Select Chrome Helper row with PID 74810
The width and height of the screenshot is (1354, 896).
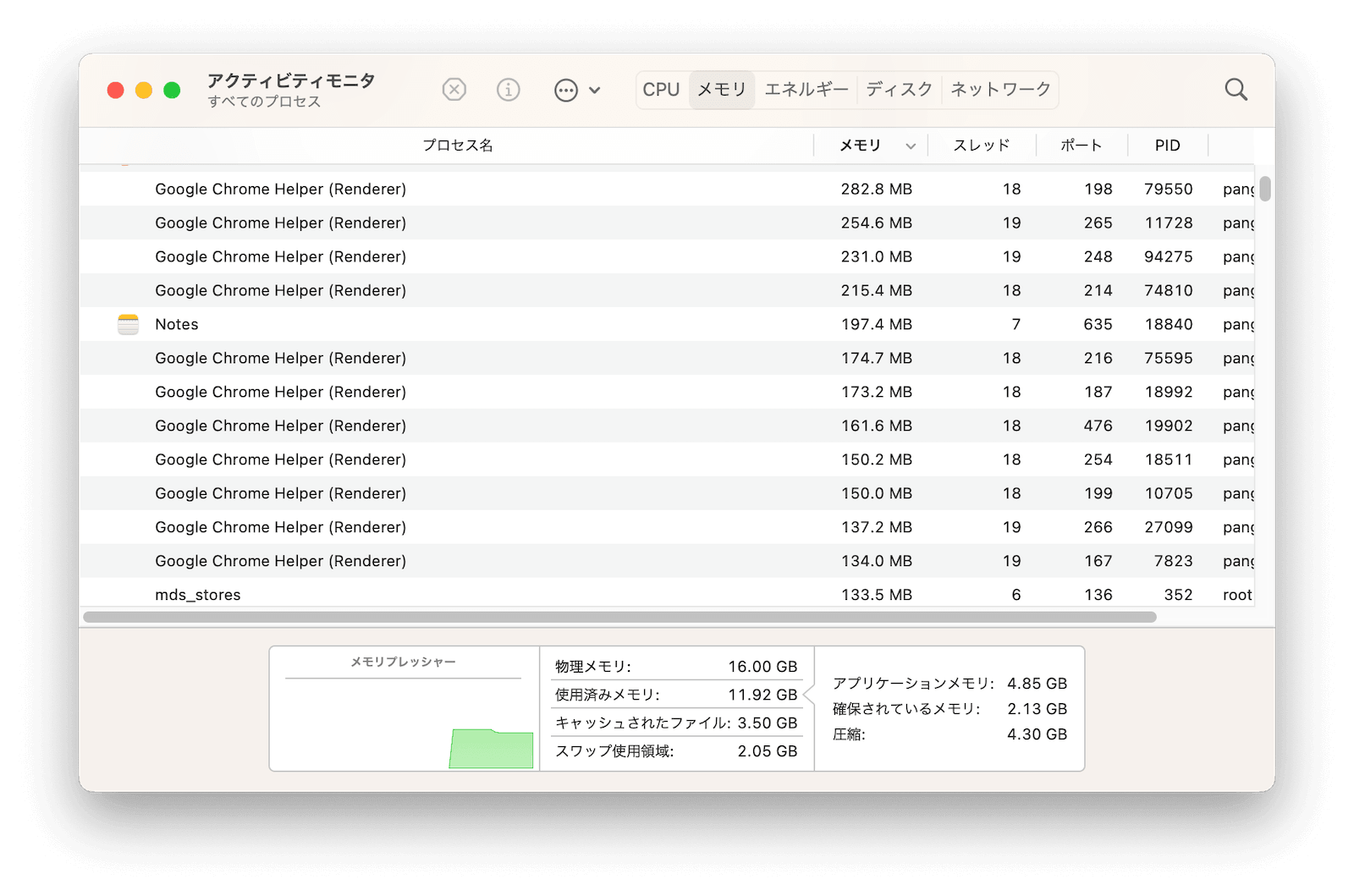tap(667, 290)
